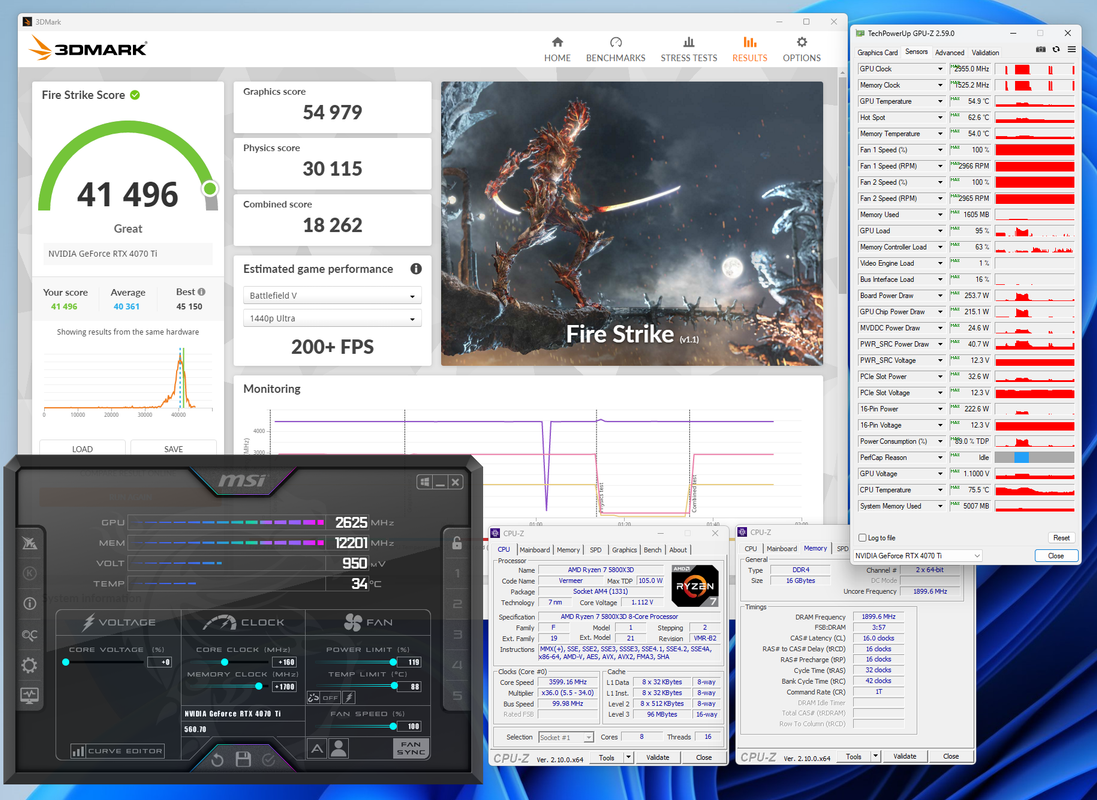Open the SPD tab in left CPU-Z
Viewport: 1097px width, 800px height.
(x=595, y=549)
